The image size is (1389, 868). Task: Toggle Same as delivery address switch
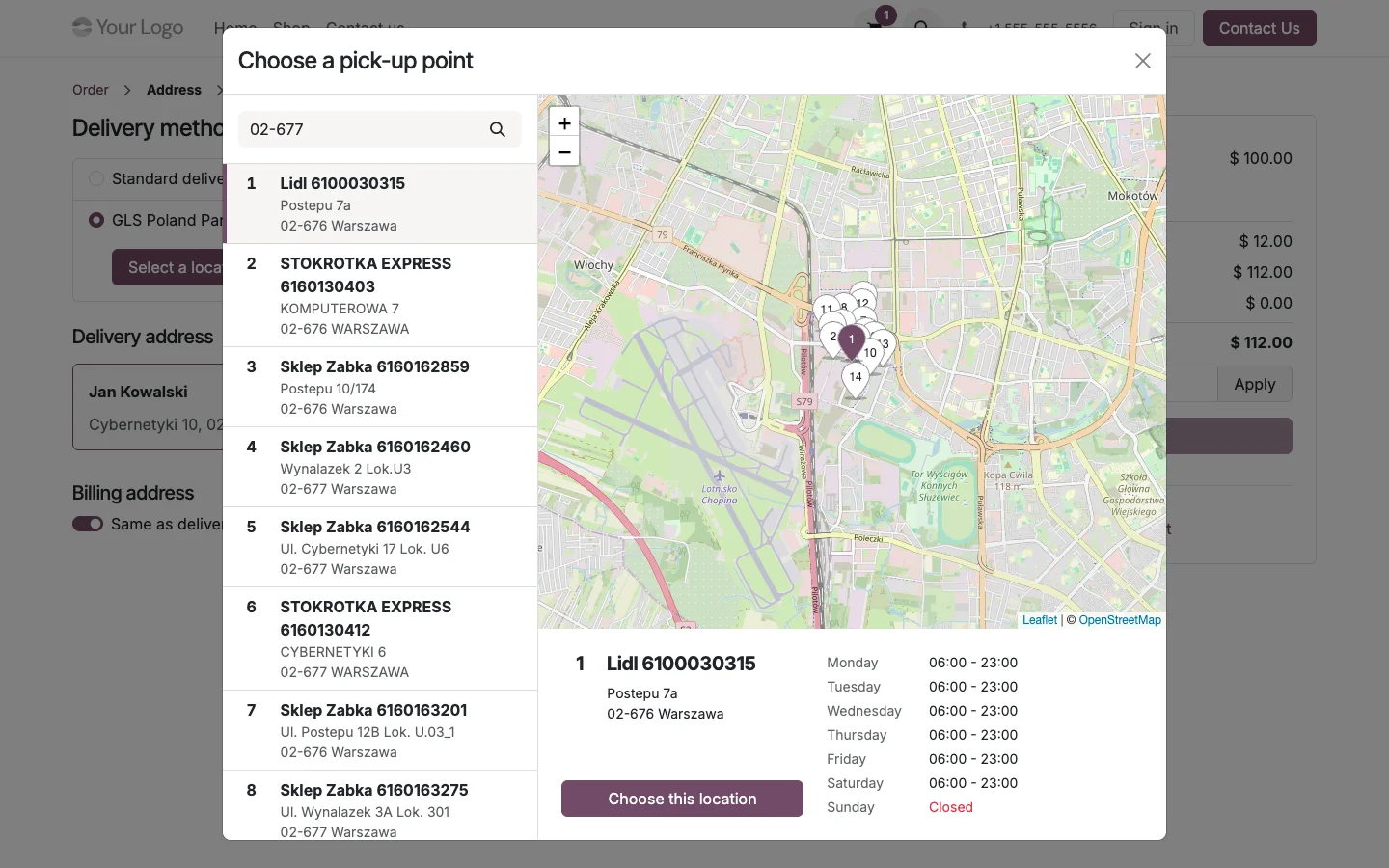point(88,524)
